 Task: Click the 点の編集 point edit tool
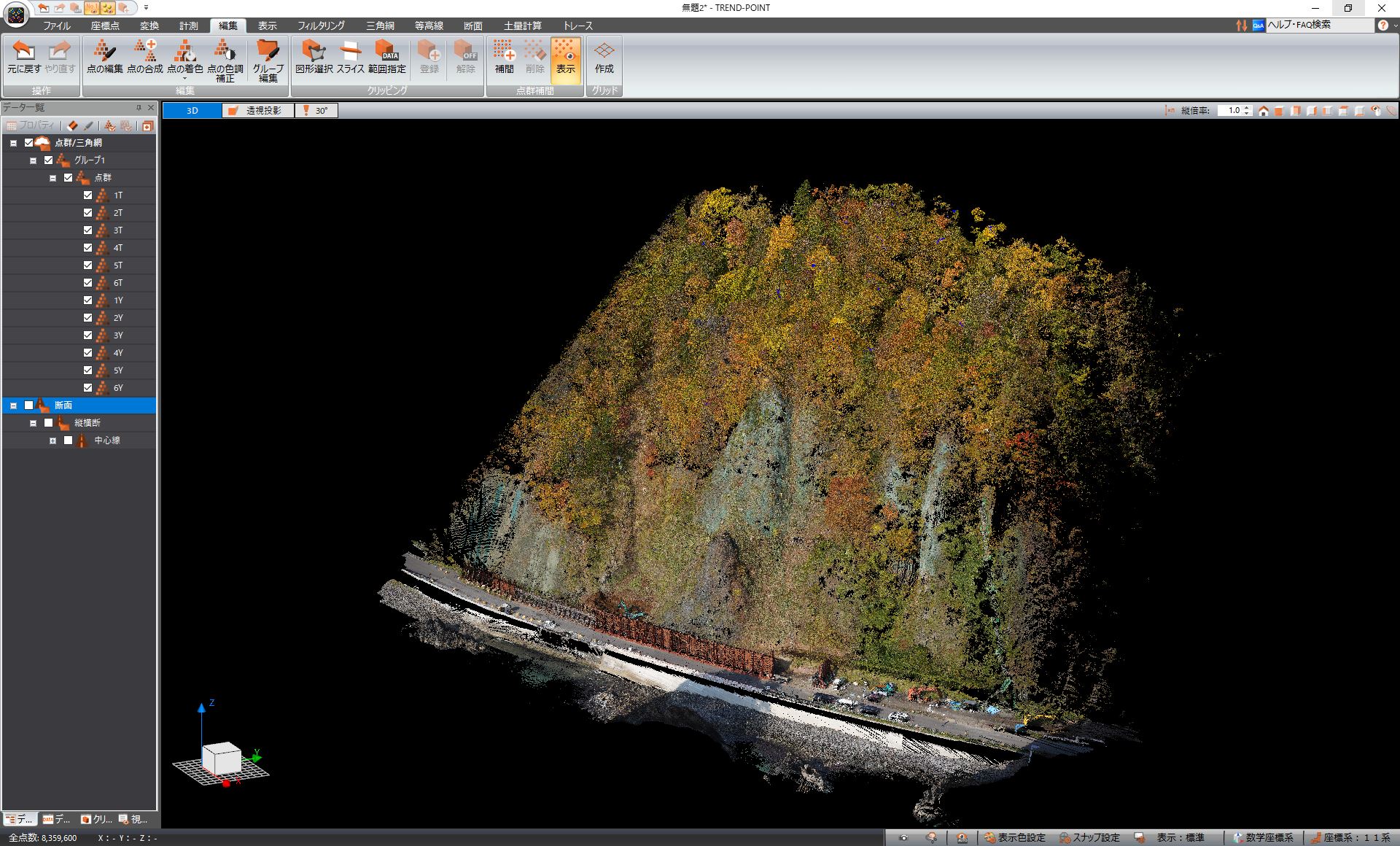click(104, 57)
